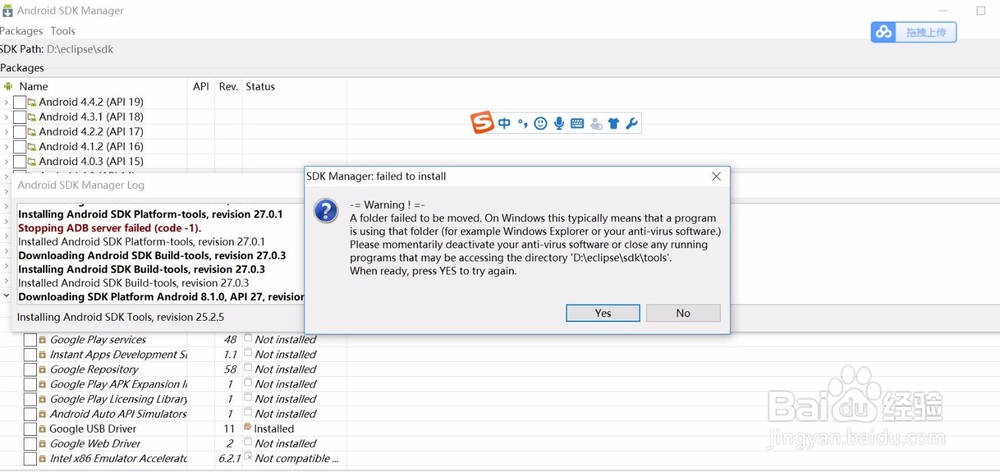Open the emoji smiley icon in IME bar
Screen dimensions: 1000x472
(540, 123)
